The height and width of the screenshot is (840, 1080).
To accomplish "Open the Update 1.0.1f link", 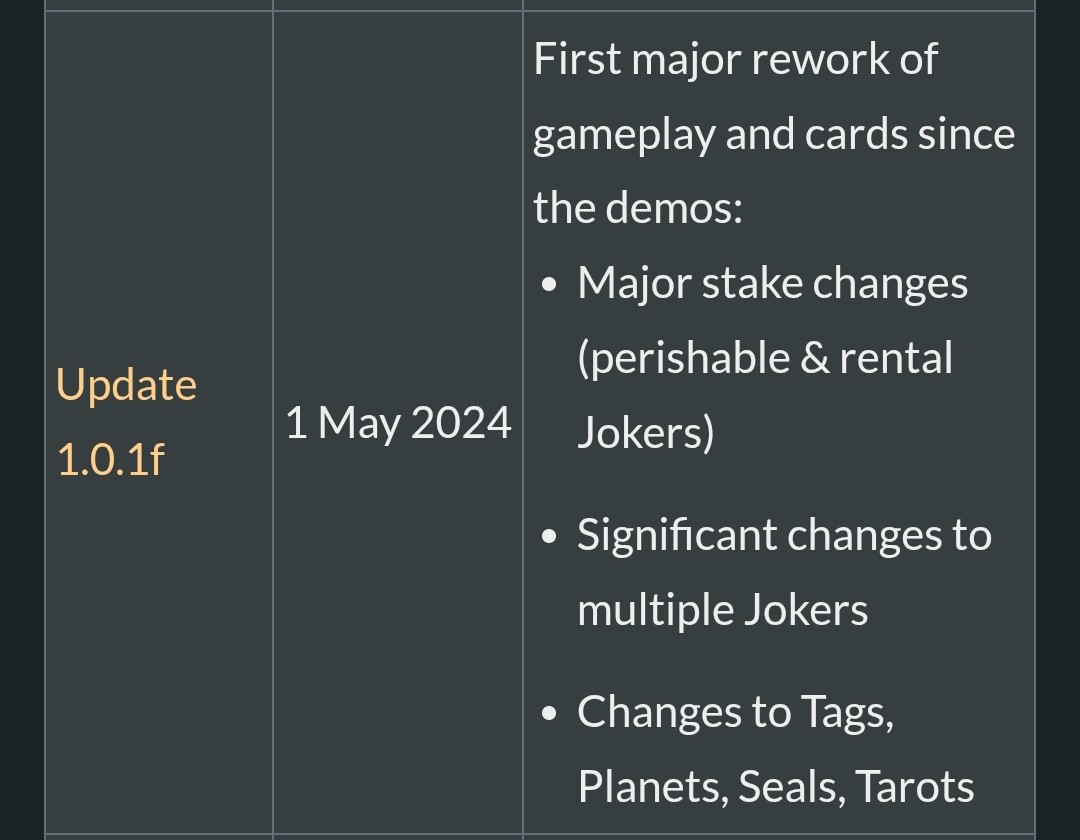I will pyautogui.click(x=127, y=421).
